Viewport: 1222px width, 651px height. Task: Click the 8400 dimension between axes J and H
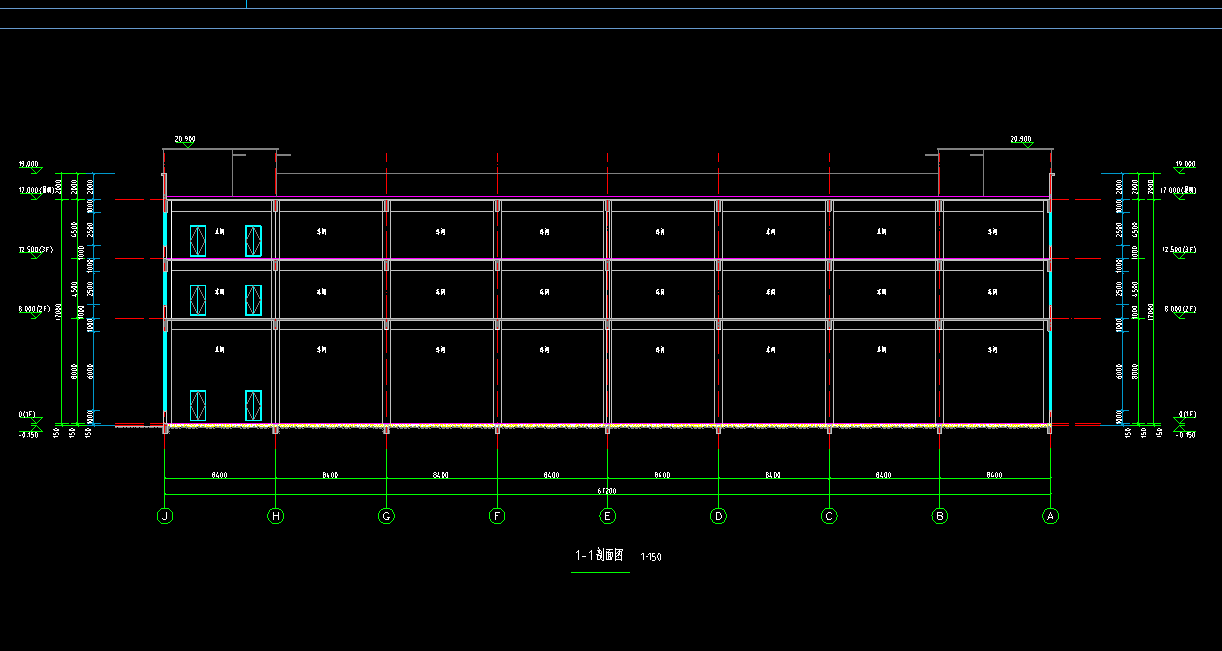click(219, 475)
